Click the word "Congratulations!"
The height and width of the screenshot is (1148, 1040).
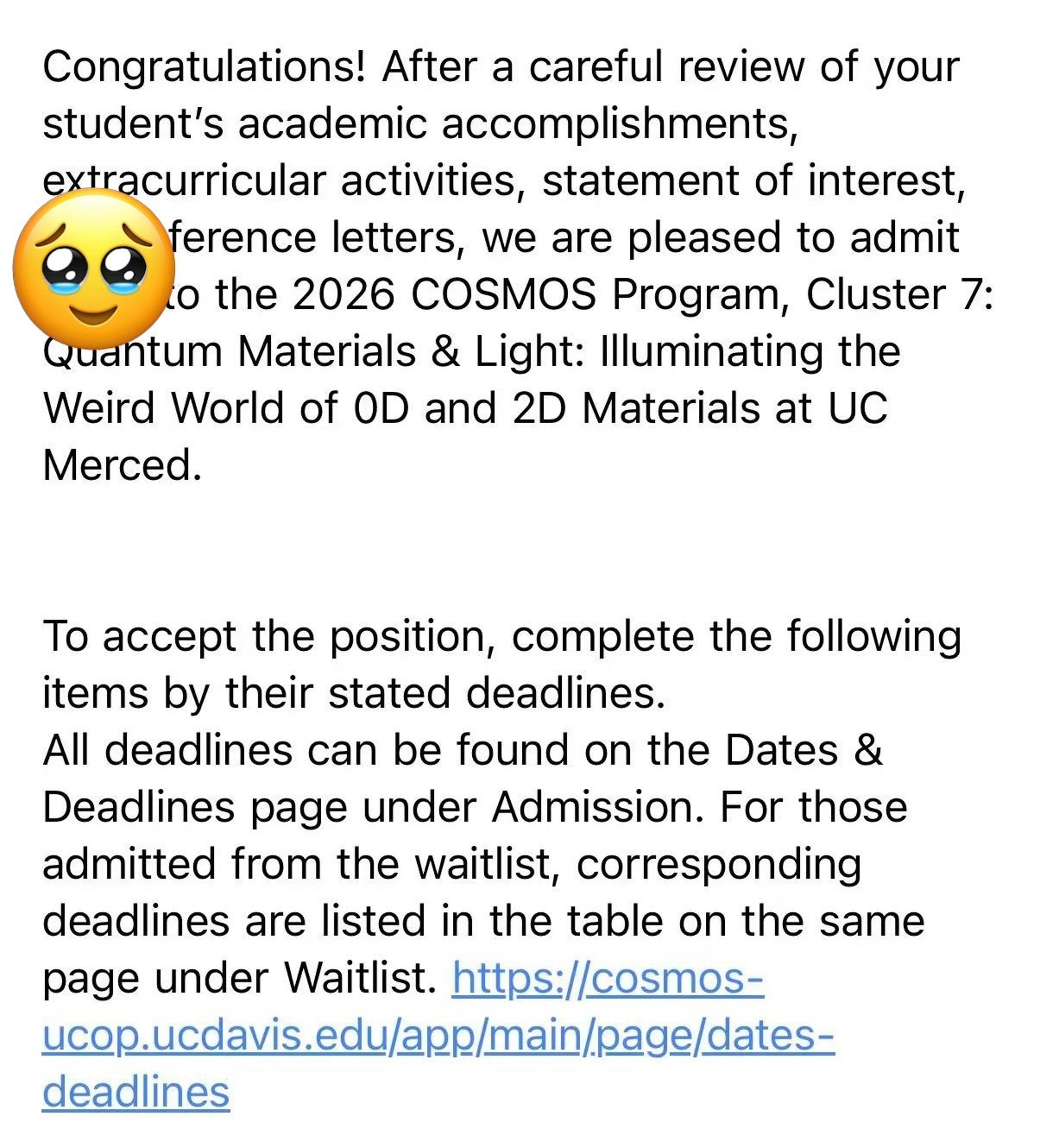coord(204,67)
